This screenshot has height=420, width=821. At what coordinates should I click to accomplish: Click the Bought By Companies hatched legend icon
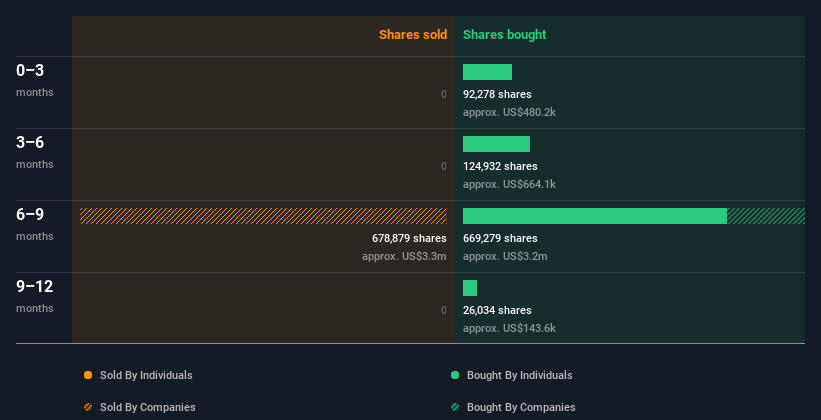coord(455,407)
